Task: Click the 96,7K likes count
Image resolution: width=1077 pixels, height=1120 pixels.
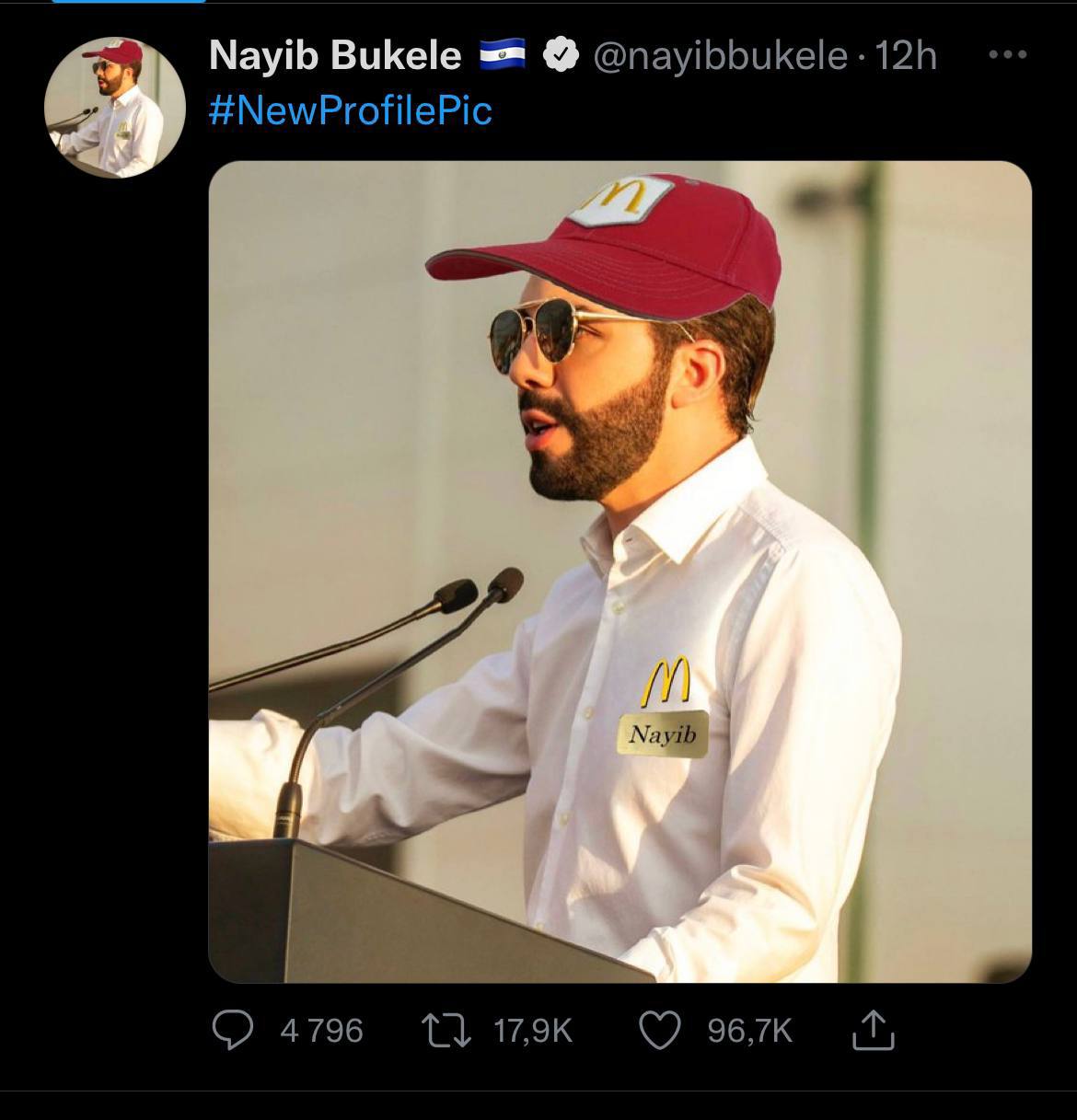Action: (x=749, y=1031)
